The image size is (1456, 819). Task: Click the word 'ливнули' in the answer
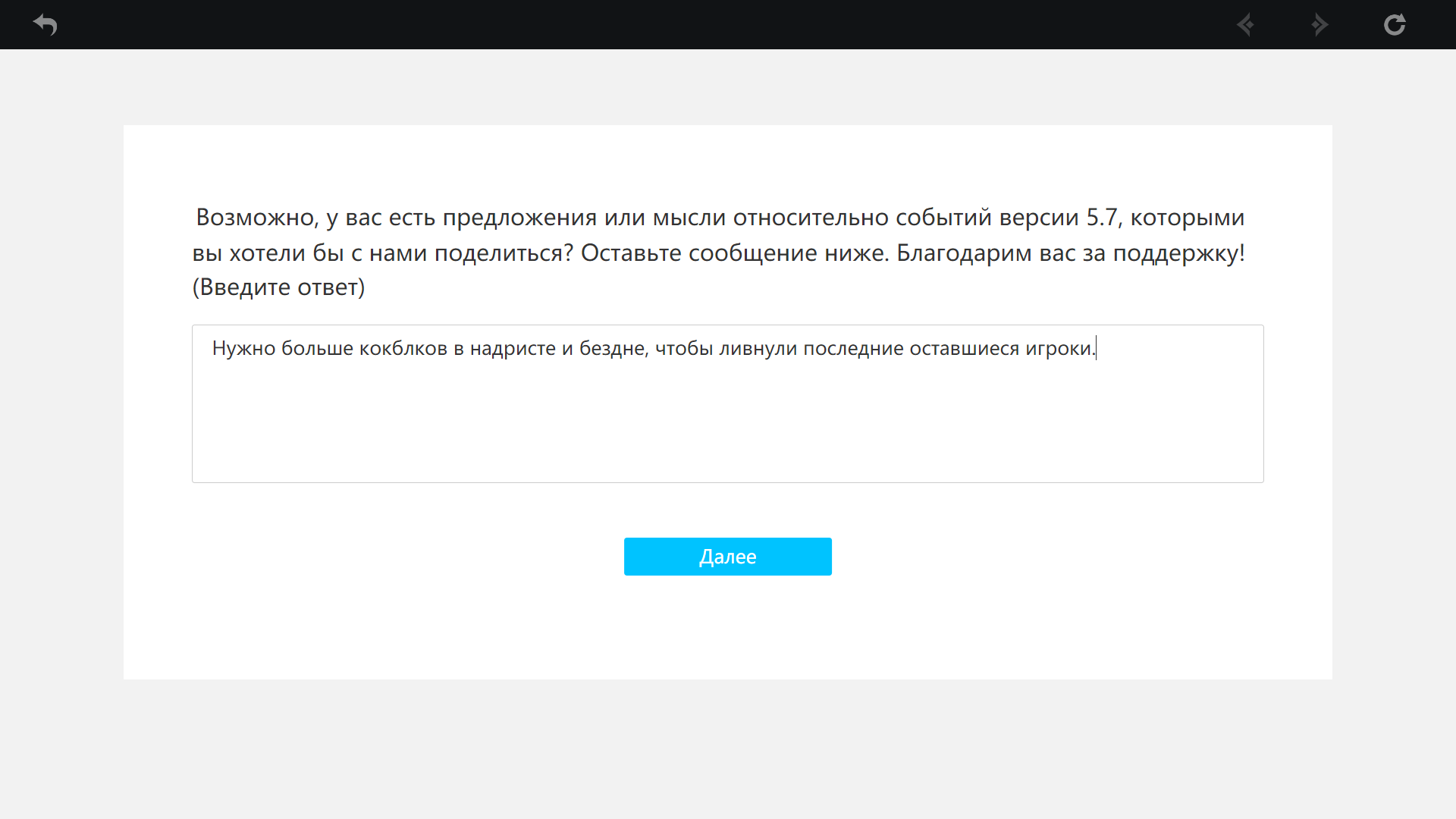click(x=758, y=348)
